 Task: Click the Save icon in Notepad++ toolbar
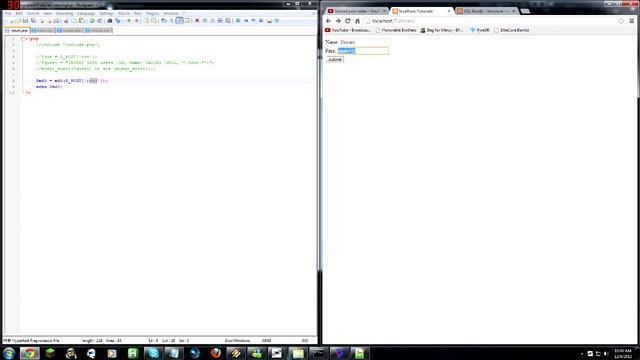coord(25,20)
